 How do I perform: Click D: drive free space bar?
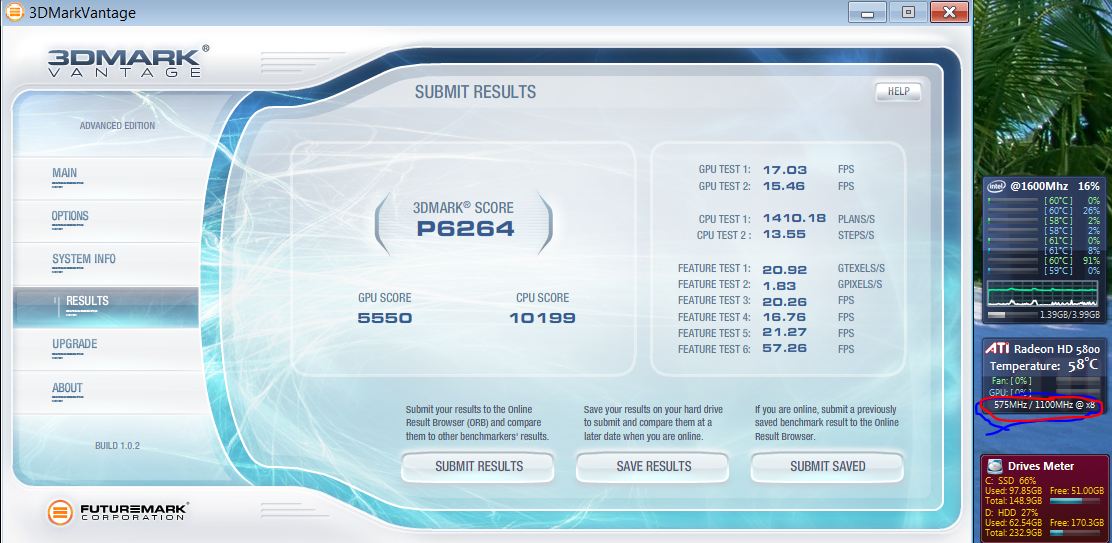[x=1074, y=532]
